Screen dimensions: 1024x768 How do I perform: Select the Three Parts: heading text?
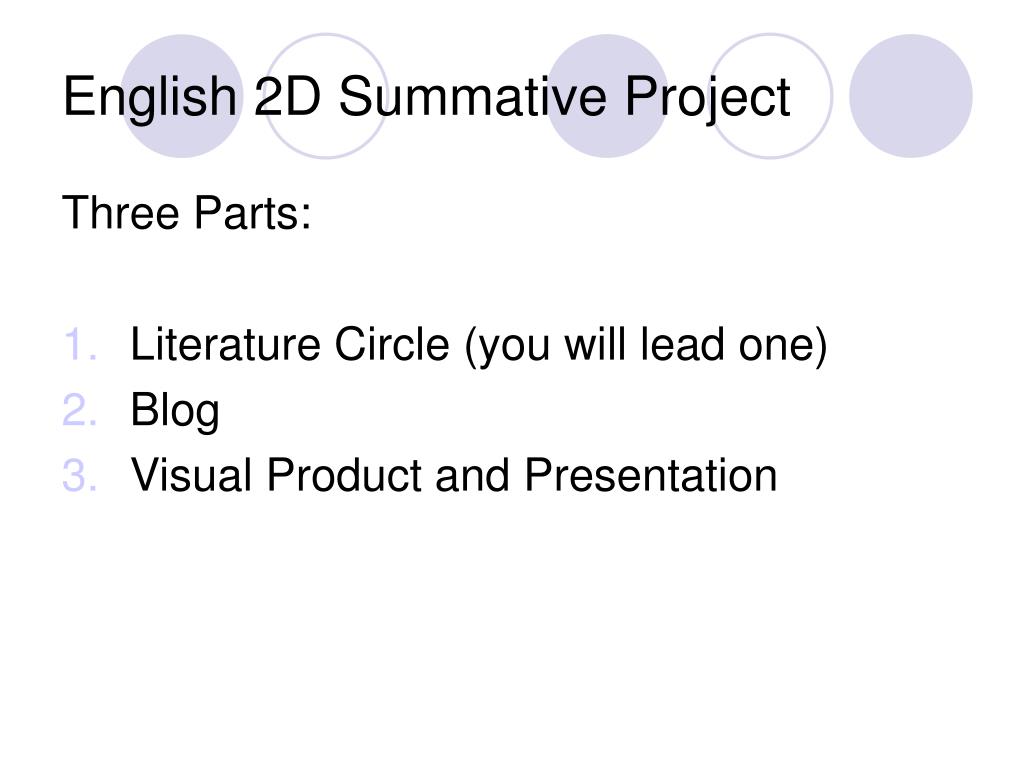tap(187, 213)
